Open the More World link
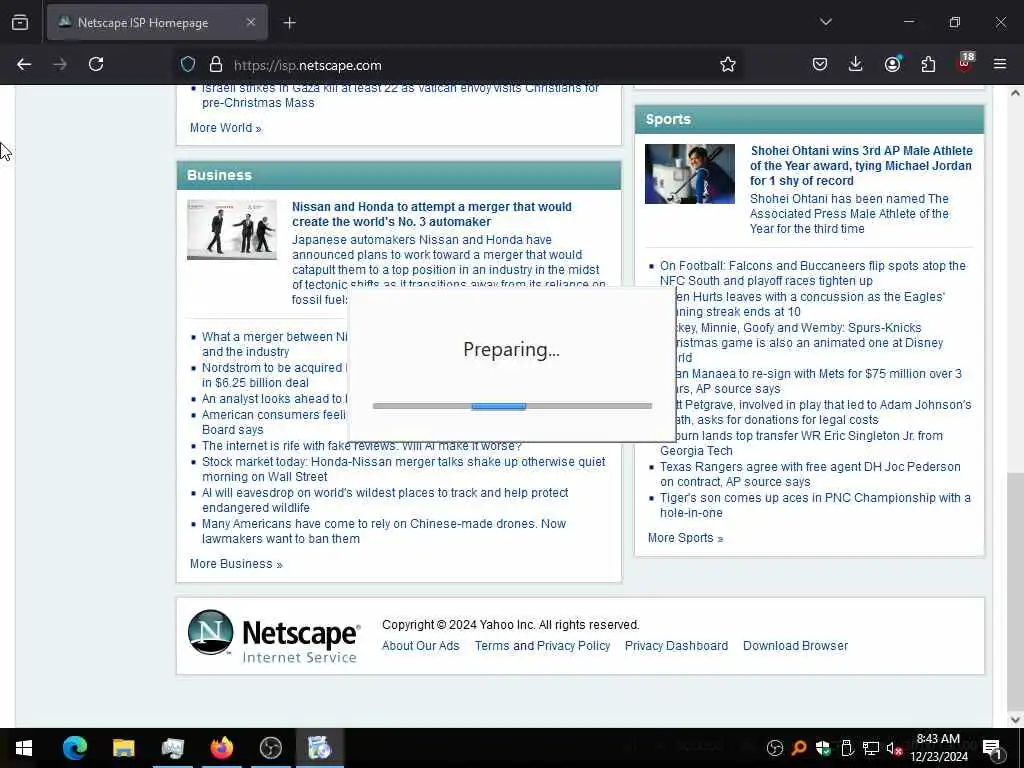 tap(225, 128)
